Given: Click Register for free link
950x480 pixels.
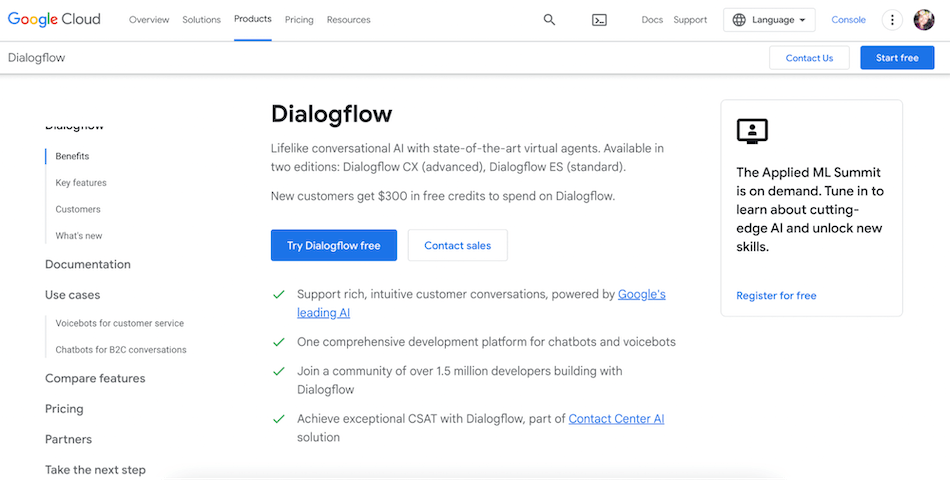Looking at the screenshot, I should 776,296.
